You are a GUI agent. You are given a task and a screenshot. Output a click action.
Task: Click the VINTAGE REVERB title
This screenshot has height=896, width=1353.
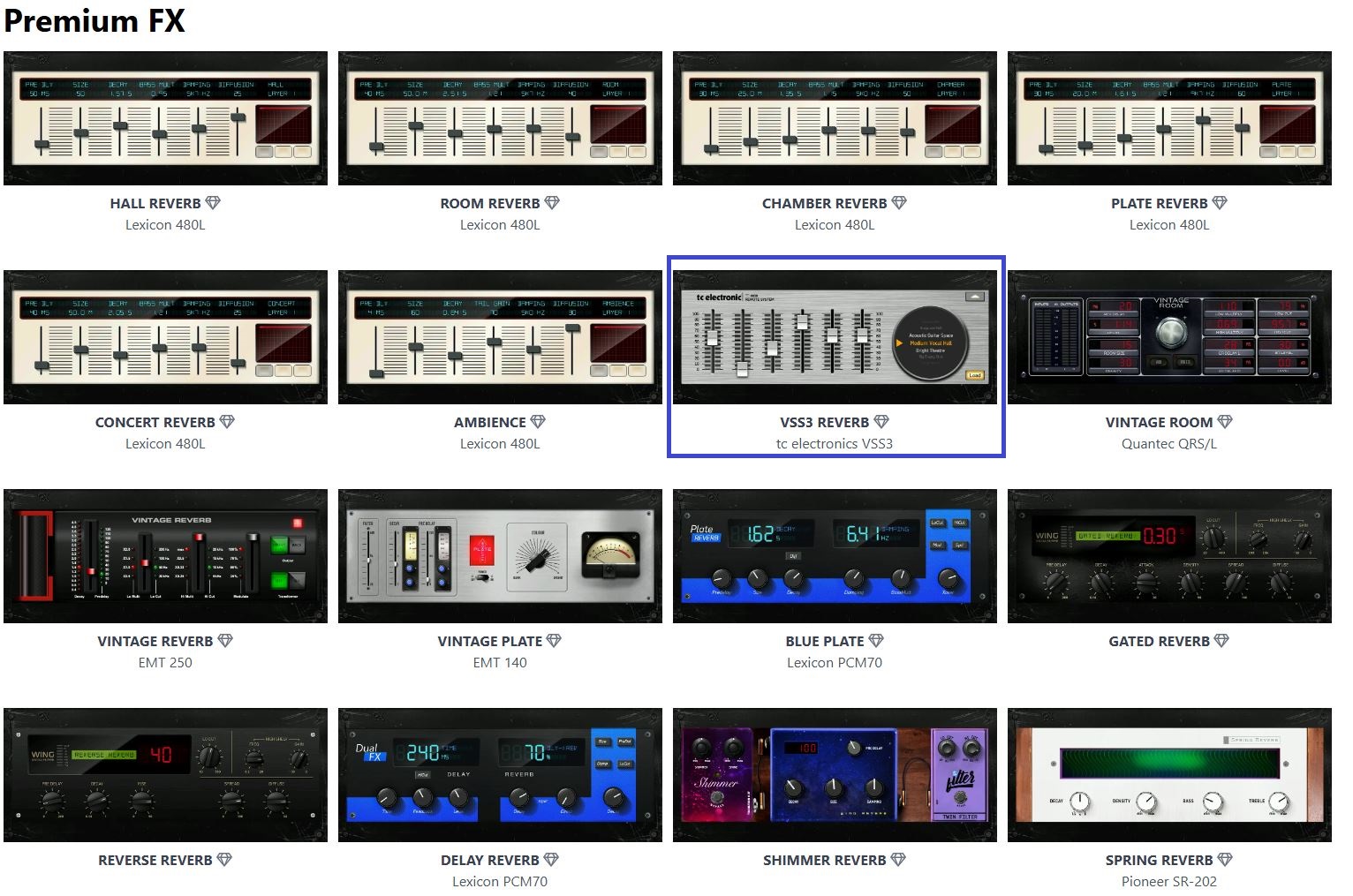coord(155,642)
